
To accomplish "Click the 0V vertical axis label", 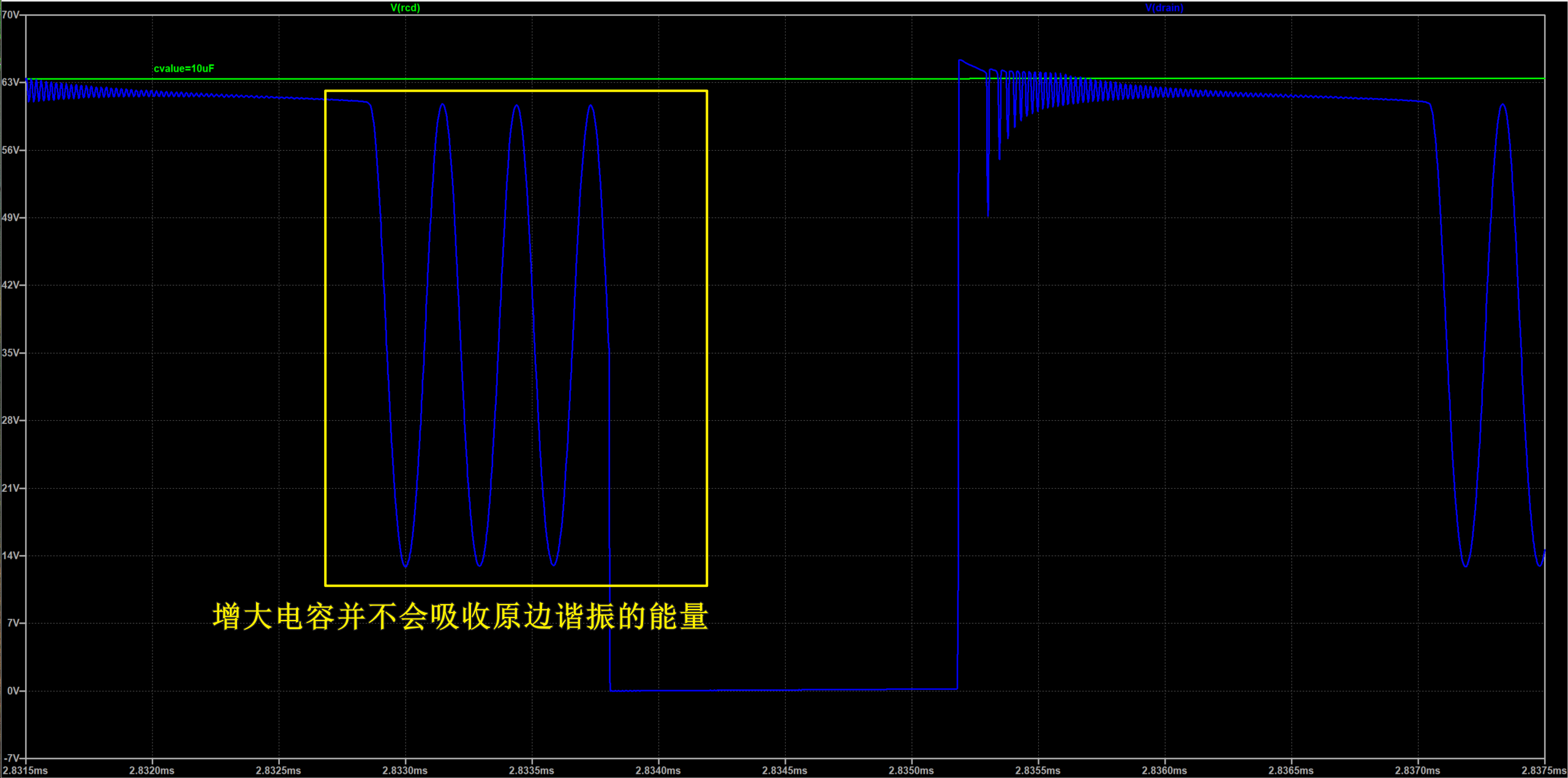I will (x=13, y=691).
